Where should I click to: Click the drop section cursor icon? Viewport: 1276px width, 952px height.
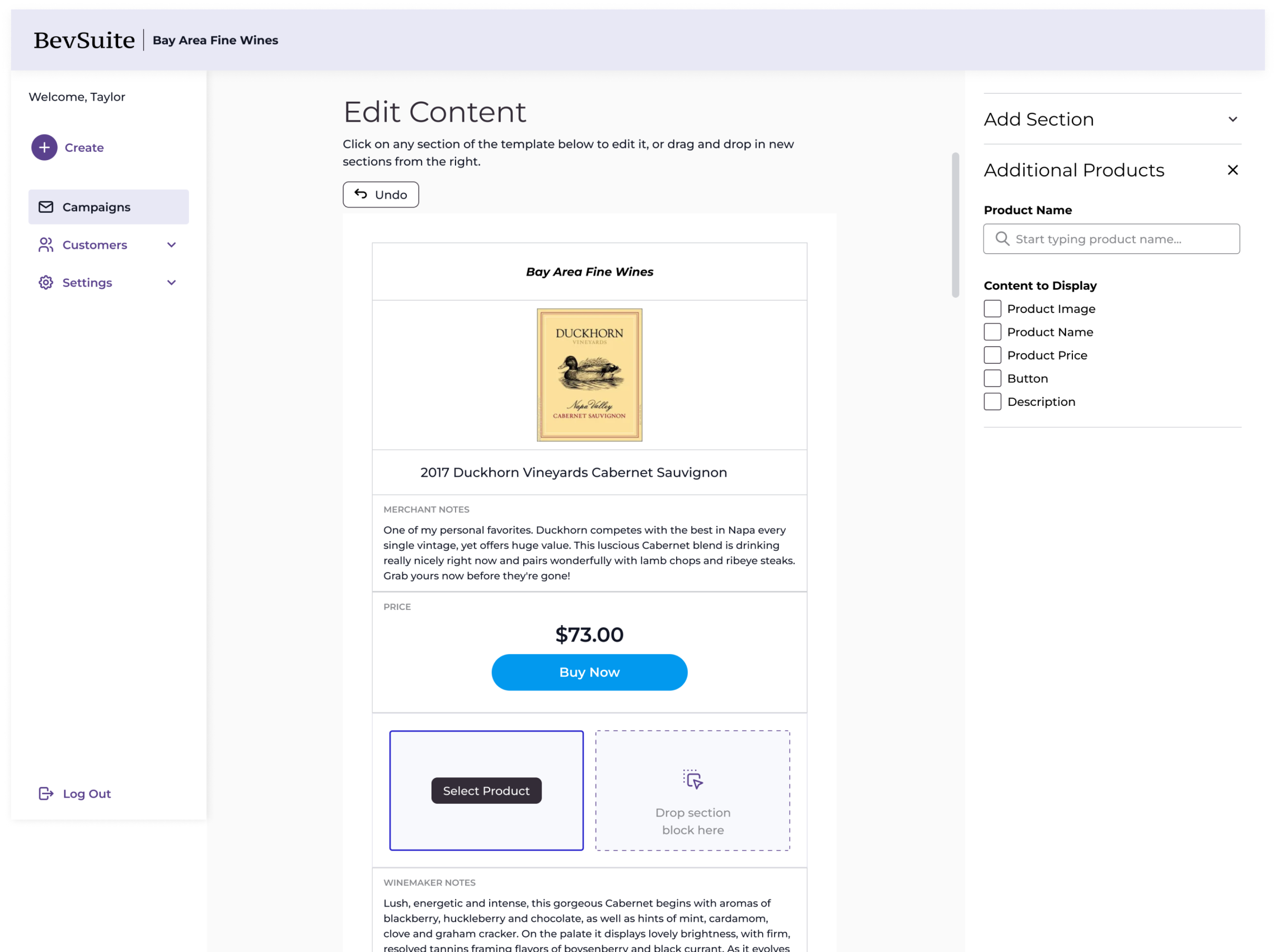tap(693, 779)
